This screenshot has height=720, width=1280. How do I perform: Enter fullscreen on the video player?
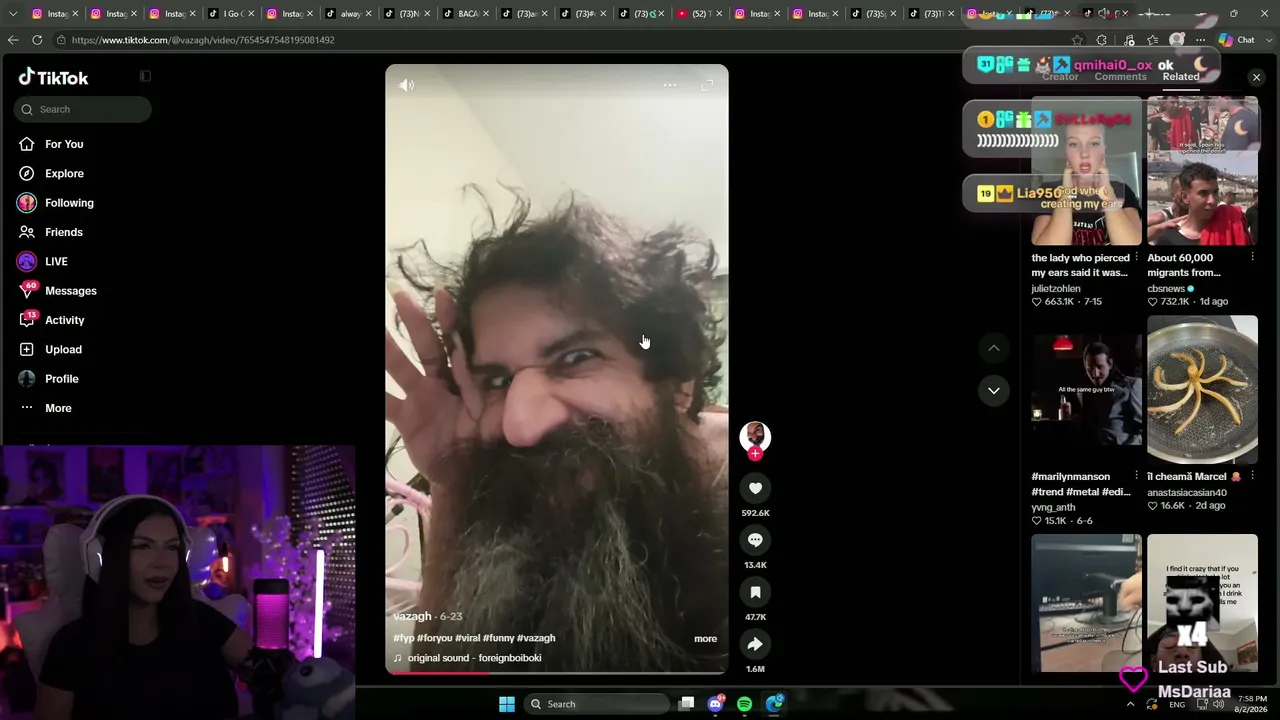[707, 85]
